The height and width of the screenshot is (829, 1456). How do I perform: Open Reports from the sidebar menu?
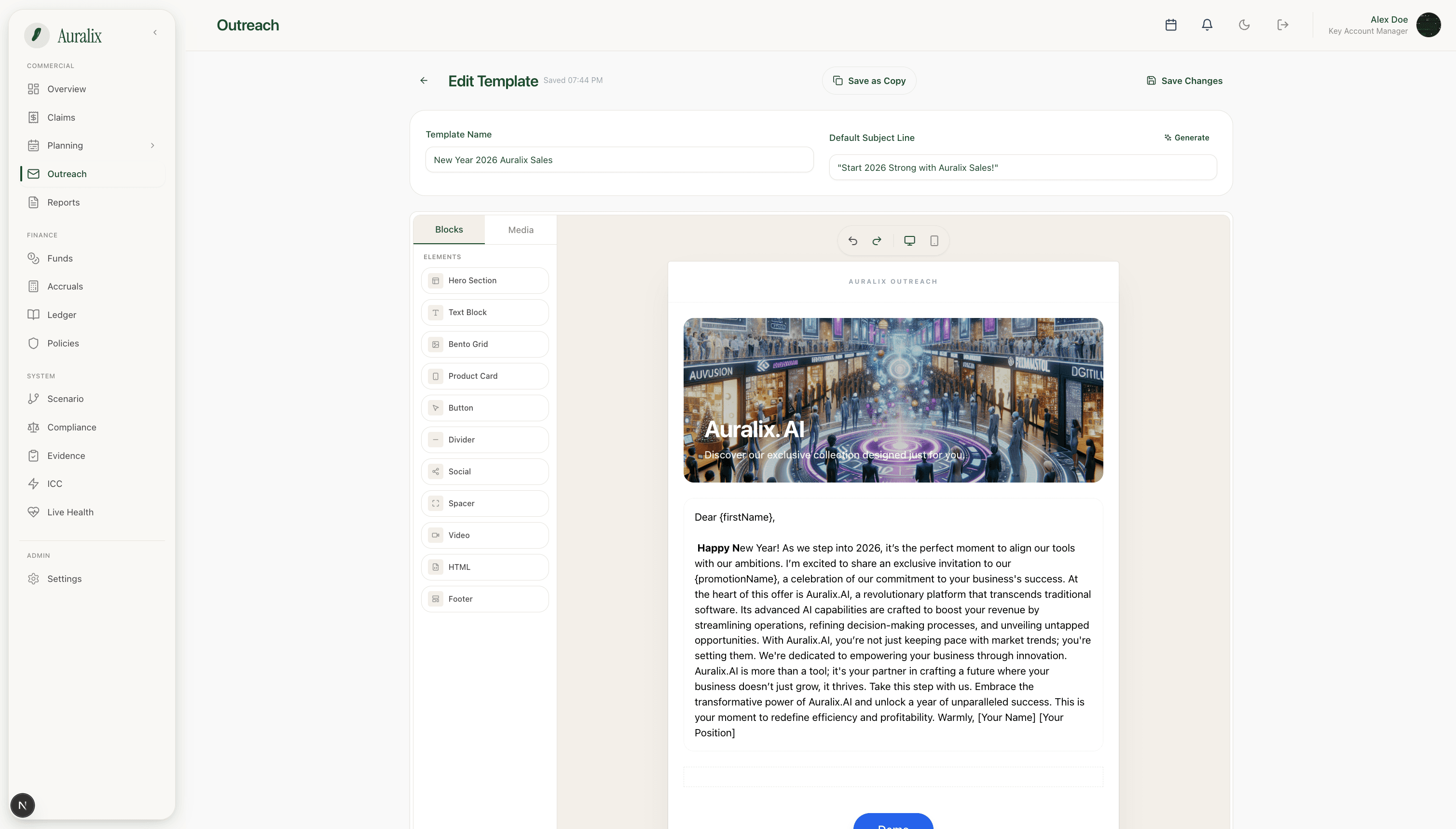click(x=63, y=202)
